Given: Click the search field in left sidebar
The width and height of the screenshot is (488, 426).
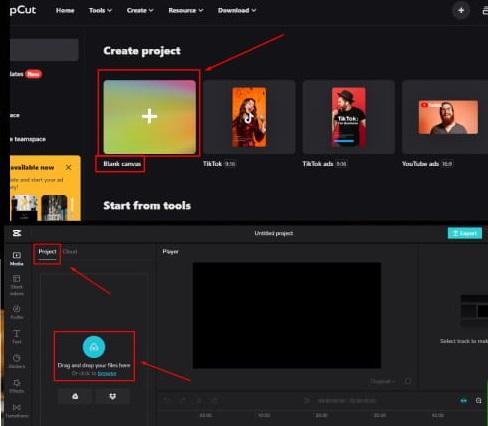Looking at the screenshot, I should click(44, 50).
